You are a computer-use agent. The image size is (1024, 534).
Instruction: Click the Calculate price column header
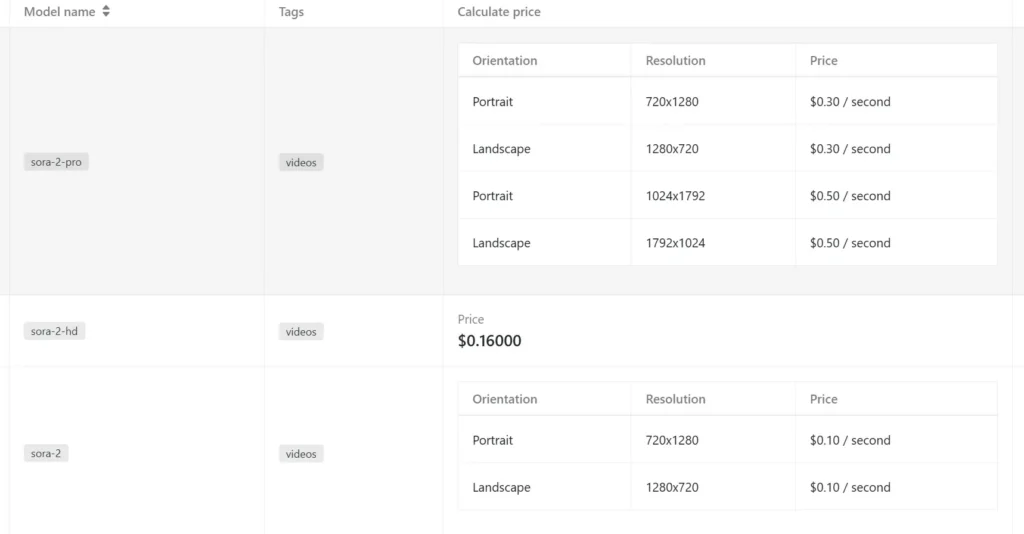pos(499,12)
